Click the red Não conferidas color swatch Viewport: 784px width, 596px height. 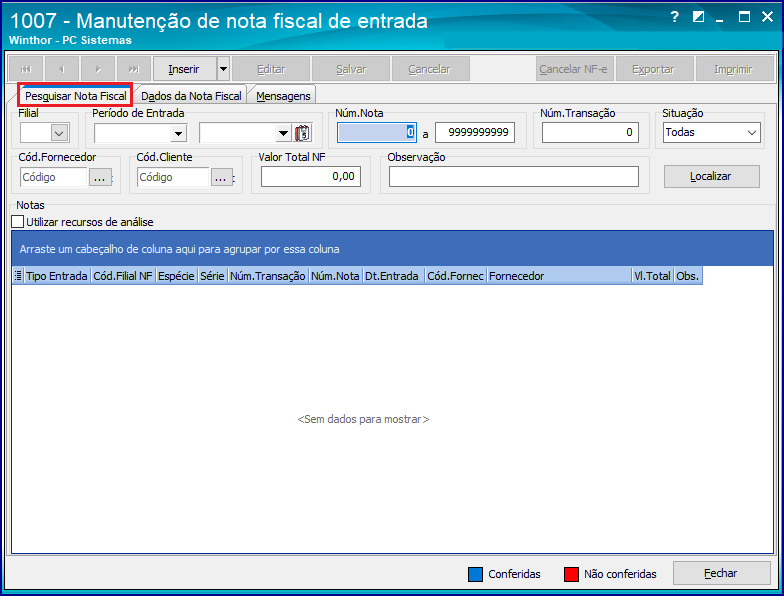(x=571, y=574)
